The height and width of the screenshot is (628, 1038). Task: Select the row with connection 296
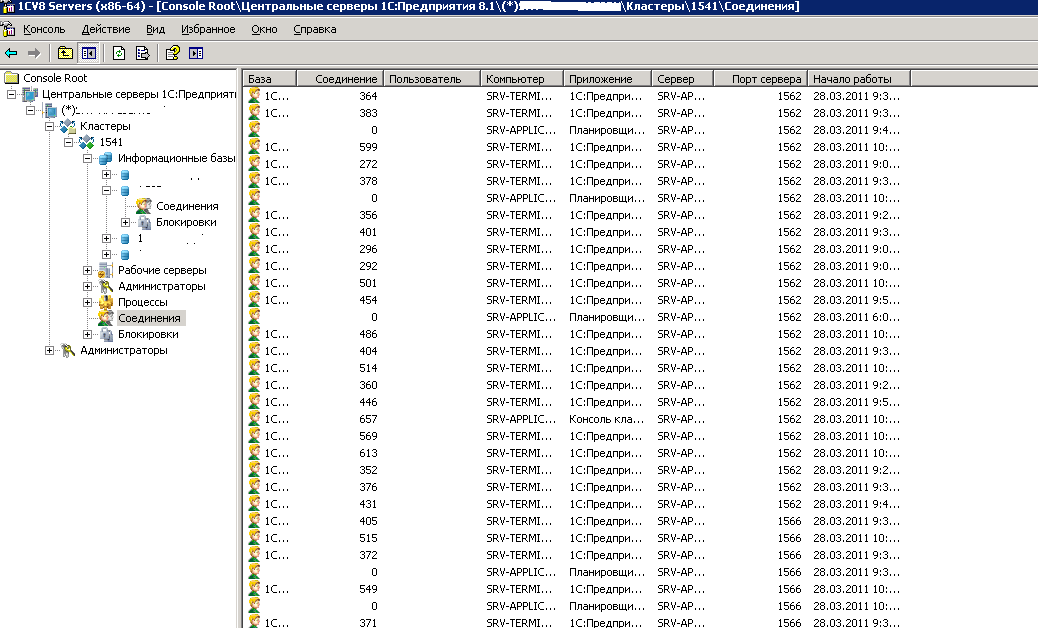(x=575, y=249)
